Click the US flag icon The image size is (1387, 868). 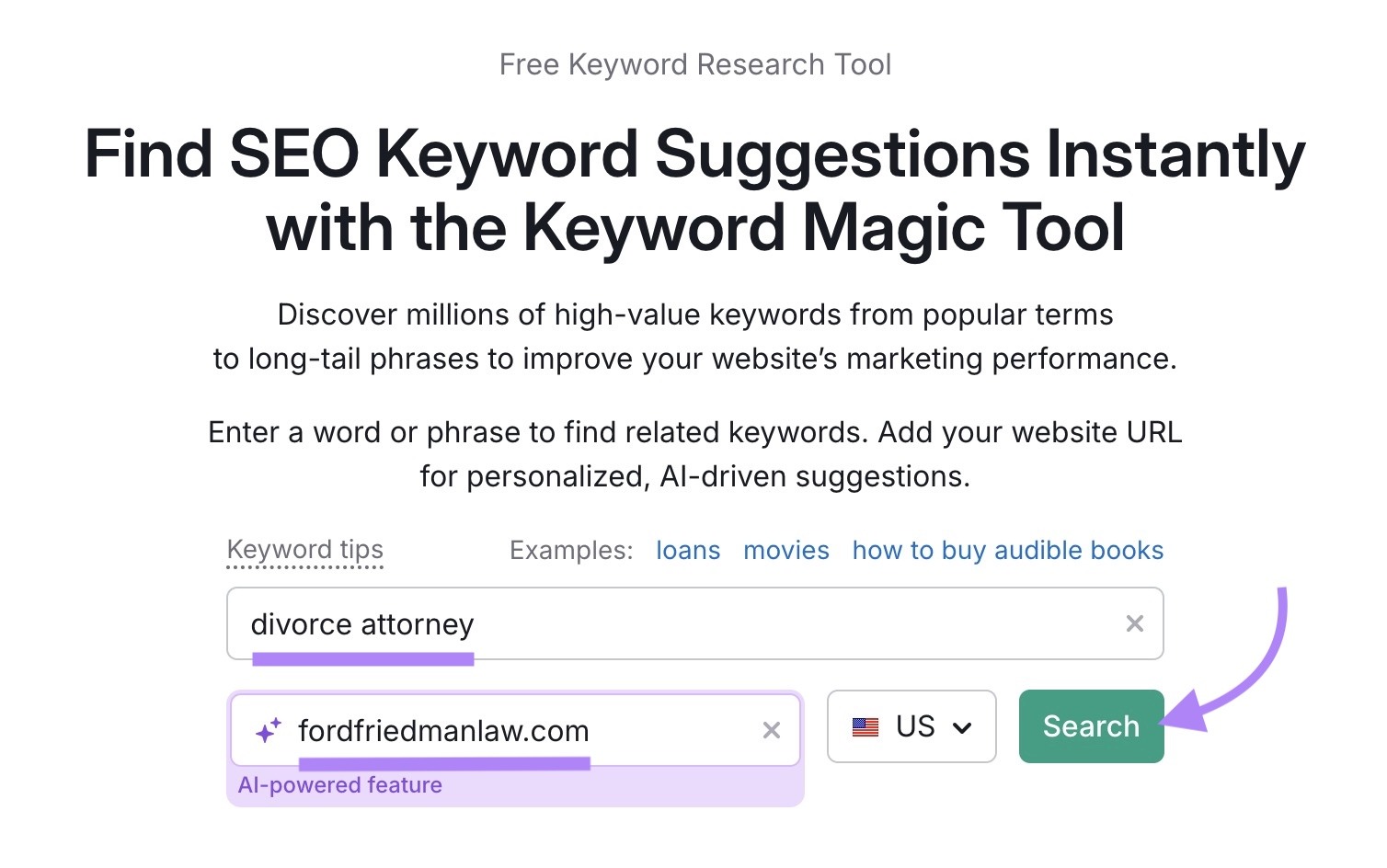(865, 726)
